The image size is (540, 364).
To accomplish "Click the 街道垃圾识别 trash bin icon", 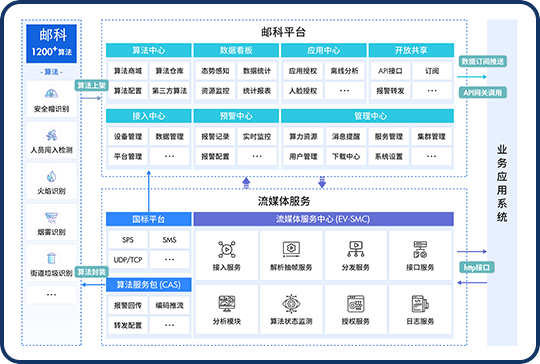I will (51, 258).
